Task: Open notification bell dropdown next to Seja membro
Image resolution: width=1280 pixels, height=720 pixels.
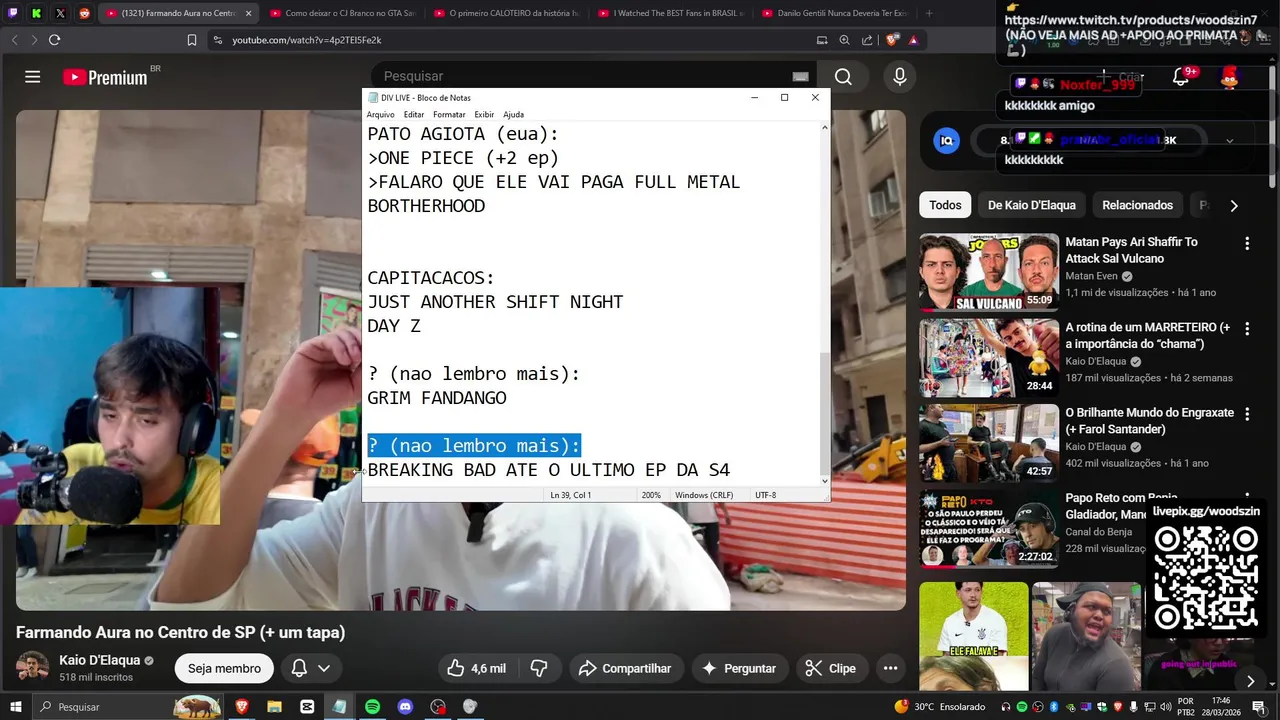Action: click(310, 668)
